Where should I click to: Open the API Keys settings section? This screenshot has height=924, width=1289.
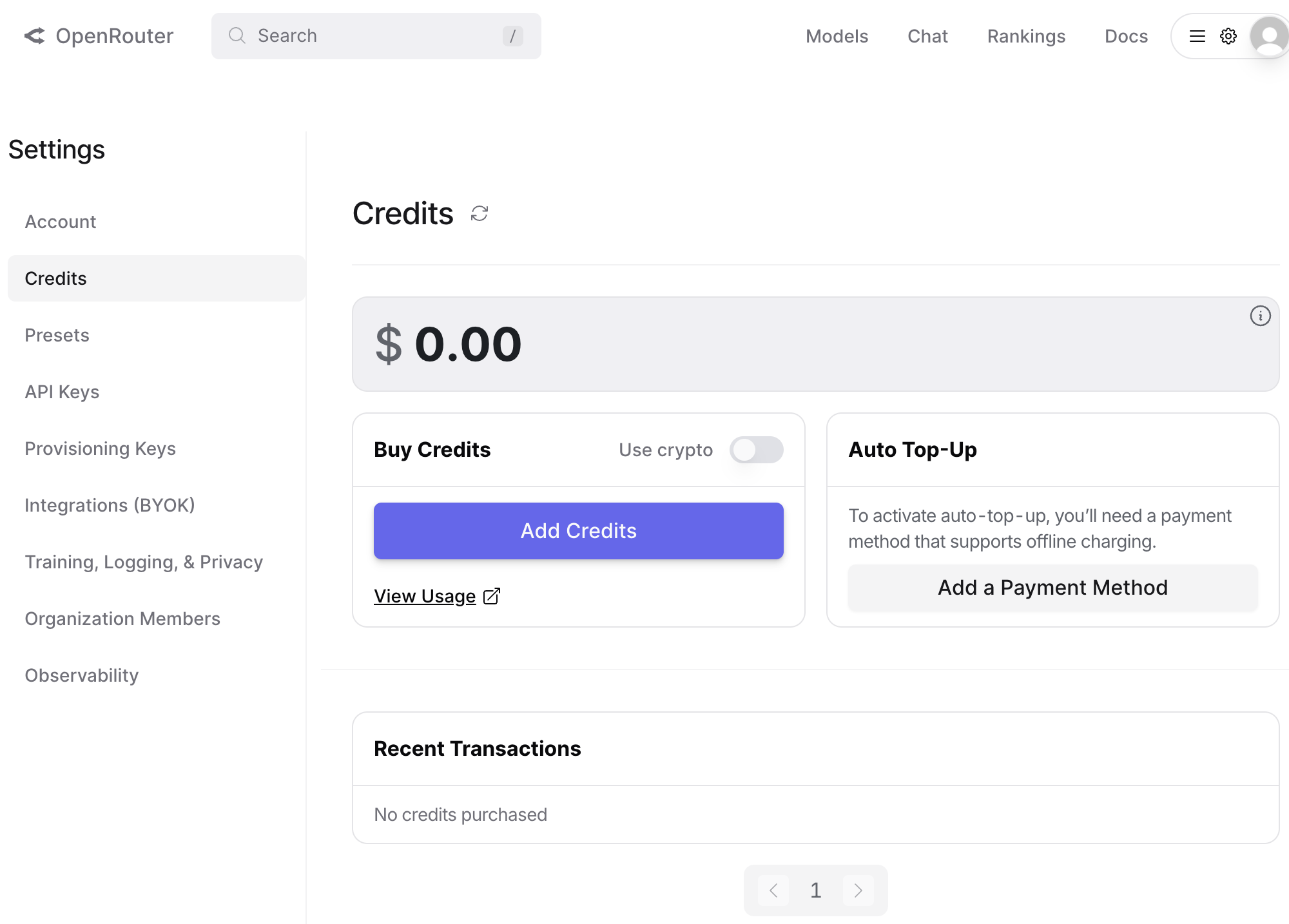point(62,392)
